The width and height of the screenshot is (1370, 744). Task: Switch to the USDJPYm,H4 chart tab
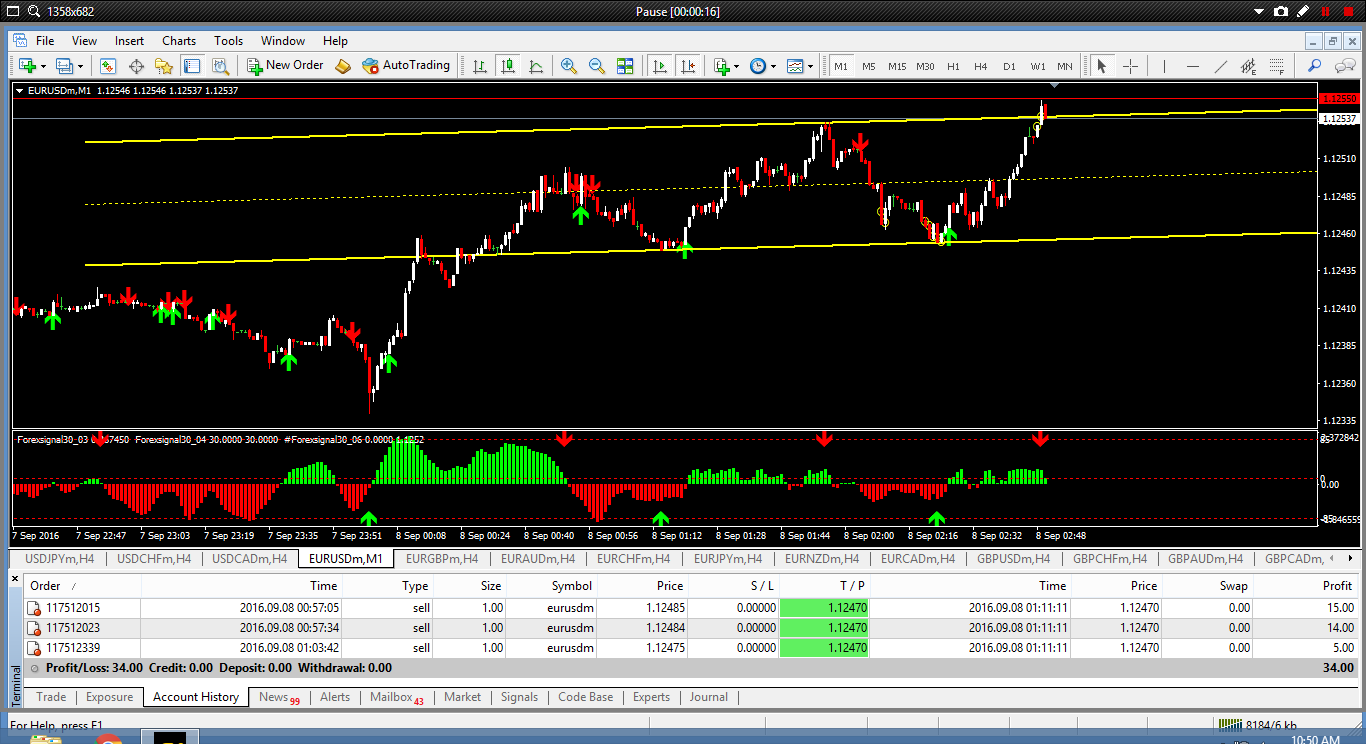point(59,559)
